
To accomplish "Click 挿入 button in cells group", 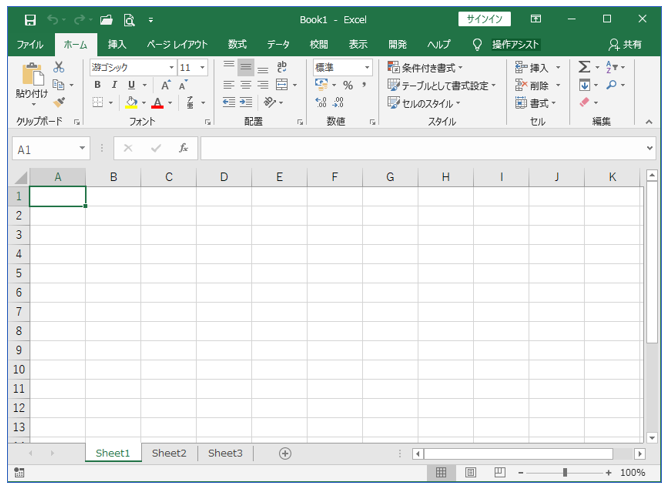I will 532,67.
